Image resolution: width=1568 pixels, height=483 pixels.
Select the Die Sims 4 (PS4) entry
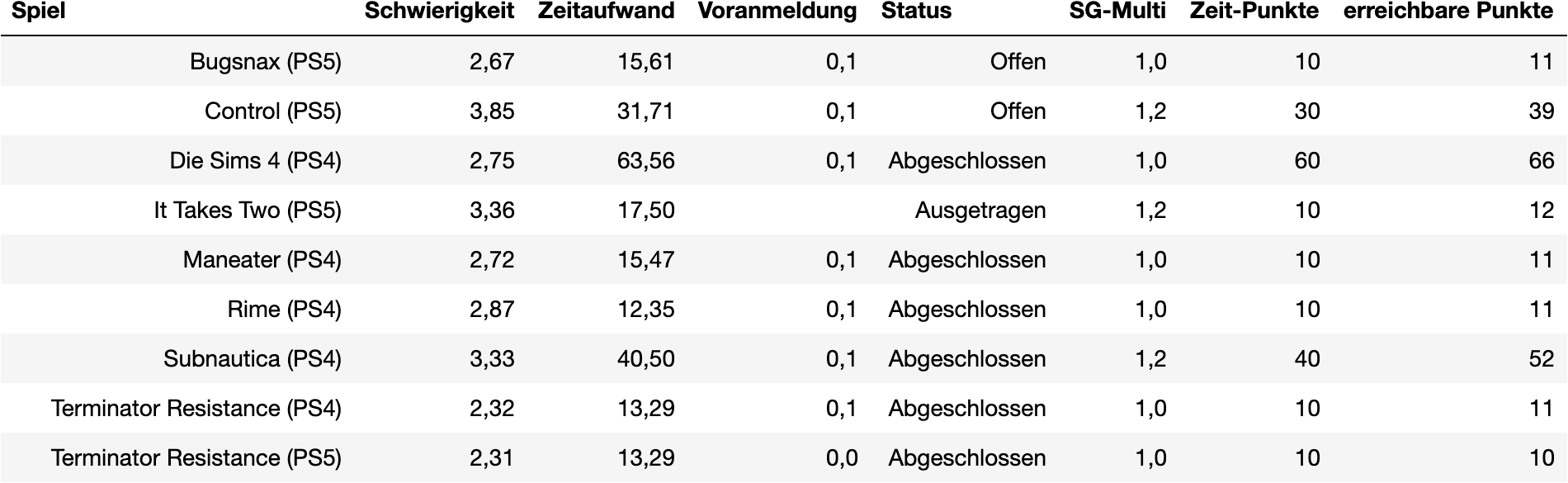255,161
